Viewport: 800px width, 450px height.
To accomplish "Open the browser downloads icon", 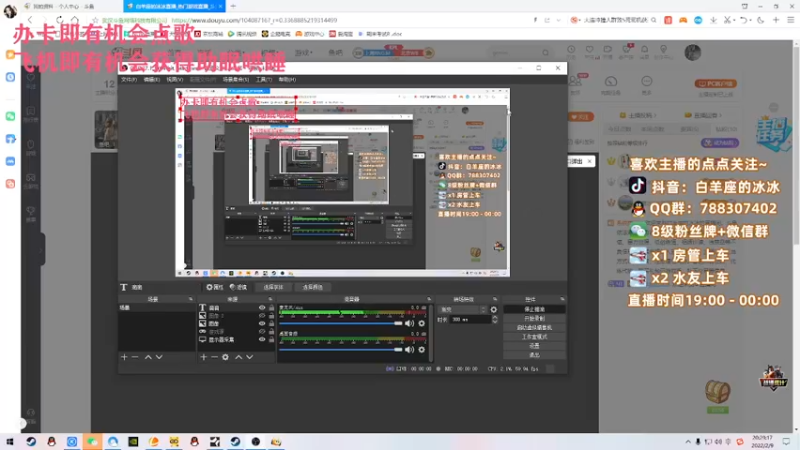I will coord(713,20).
